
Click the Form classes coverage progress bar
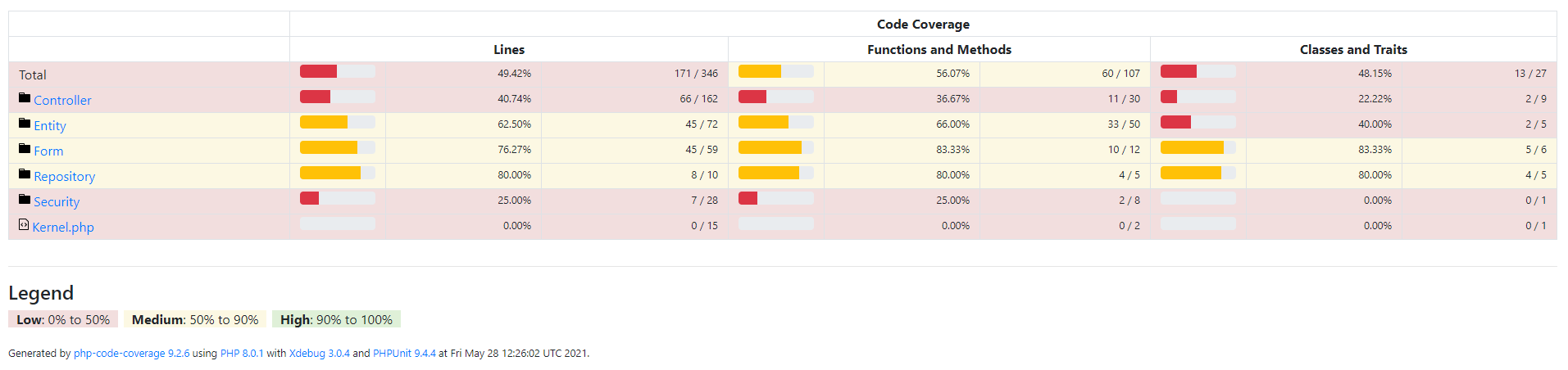pos(1198,147)
